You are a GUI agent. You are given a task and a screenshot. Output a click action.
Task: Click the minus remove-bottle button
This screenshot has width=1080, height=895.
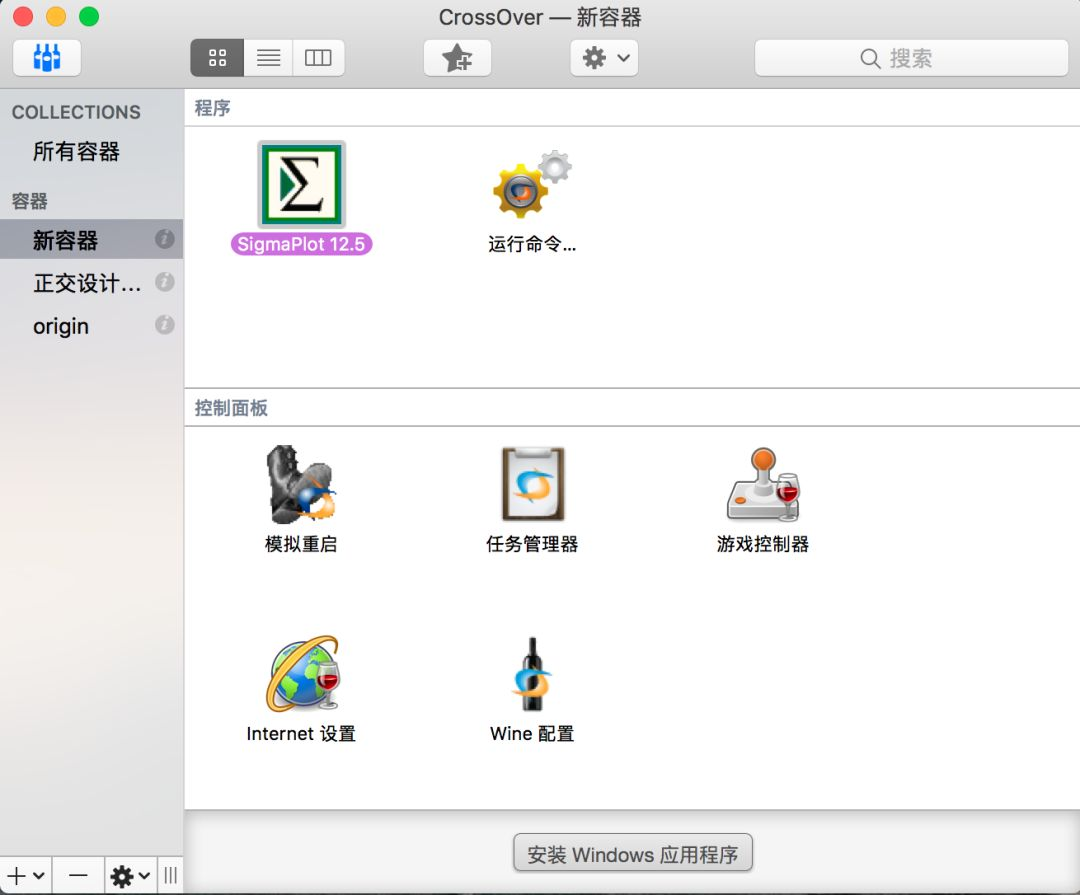pos(79,876)
